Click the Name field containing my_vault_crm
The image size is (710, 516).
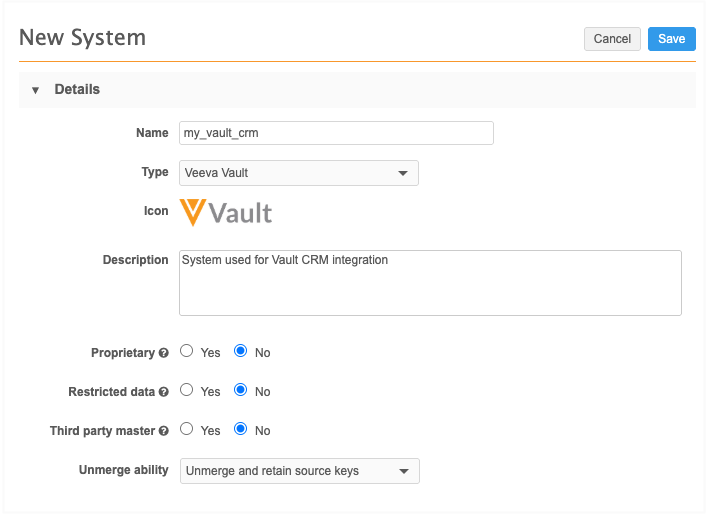coord(336,133)
